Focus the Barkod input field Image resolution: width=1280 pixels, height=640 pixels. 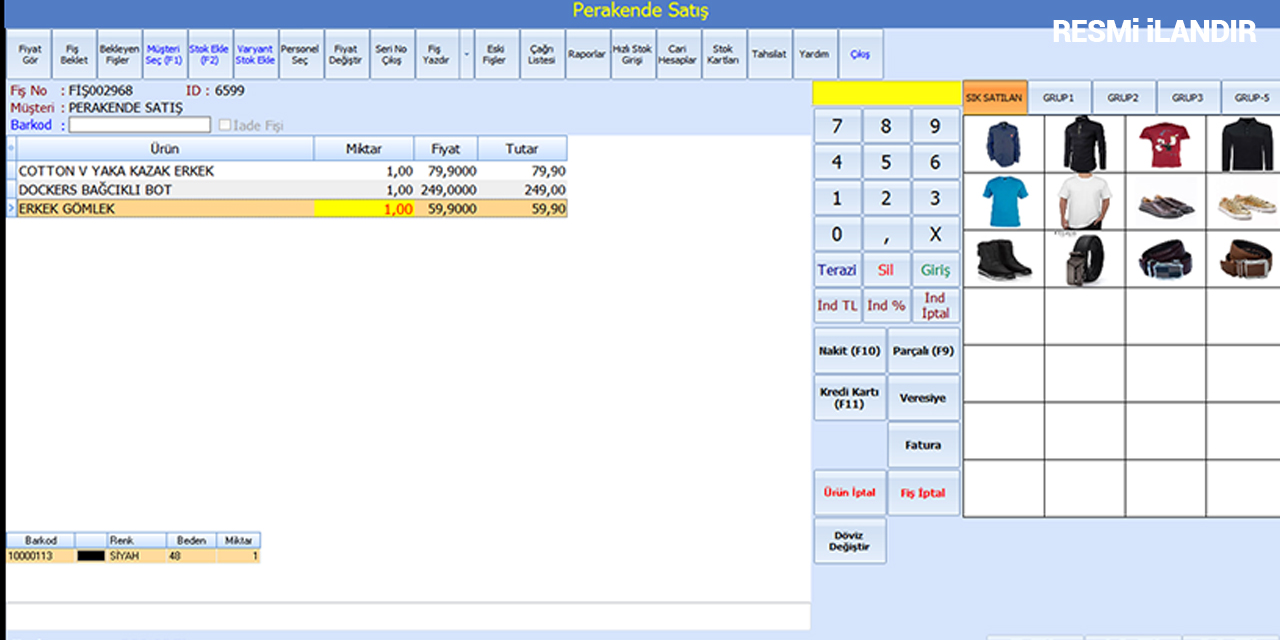click(x=139, y=126)
